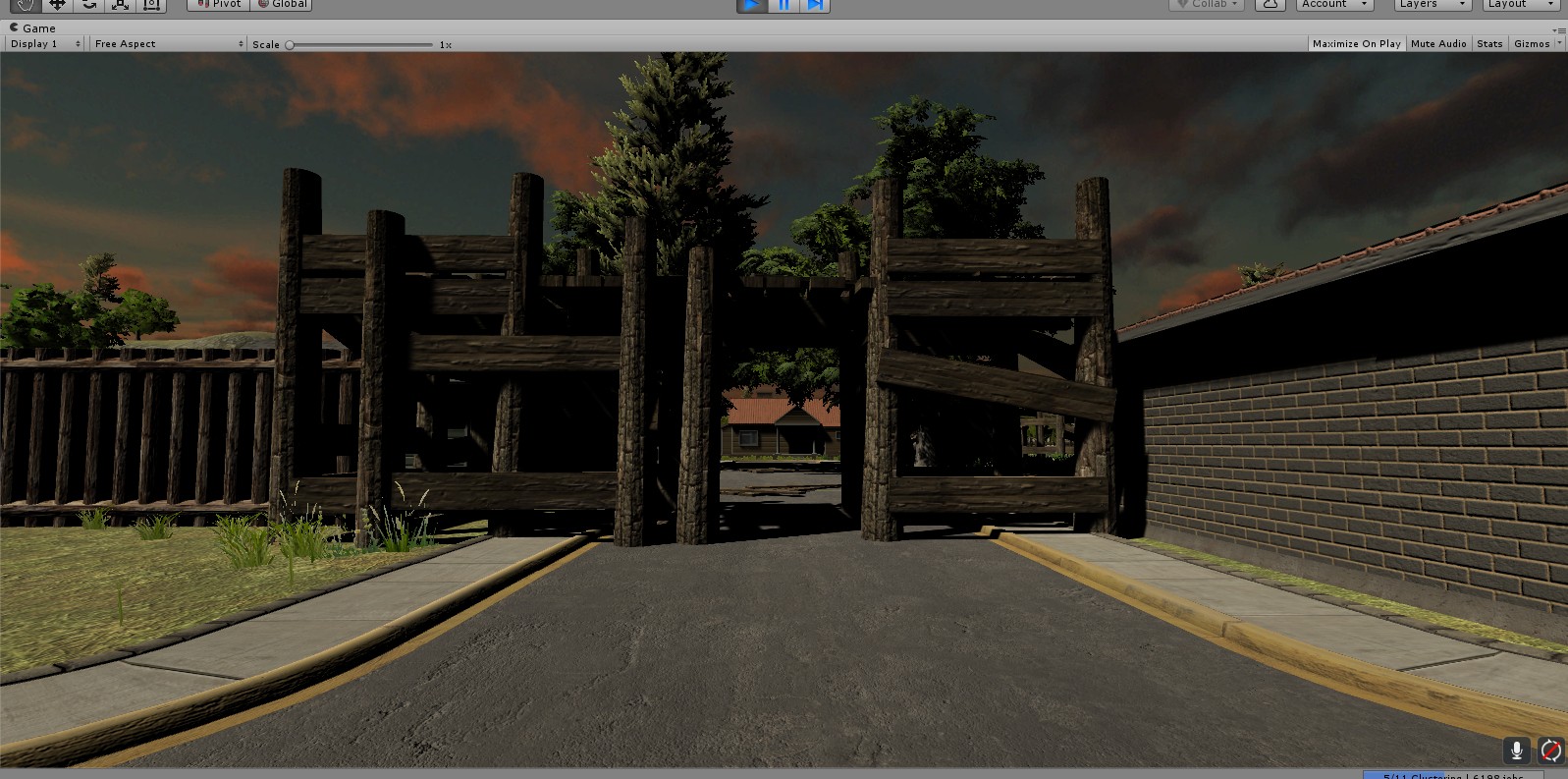Image resolution: width=1568 pixels, height=779 pixels.
Task: Open the Account dropdown
Action: click(1334, 4)
